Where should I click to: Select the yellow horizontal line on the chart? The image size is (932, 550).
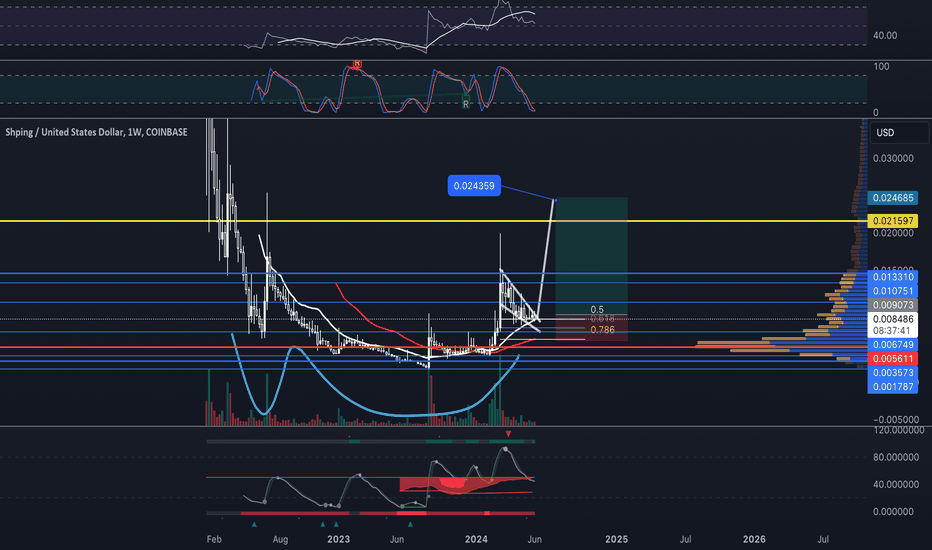431,221
